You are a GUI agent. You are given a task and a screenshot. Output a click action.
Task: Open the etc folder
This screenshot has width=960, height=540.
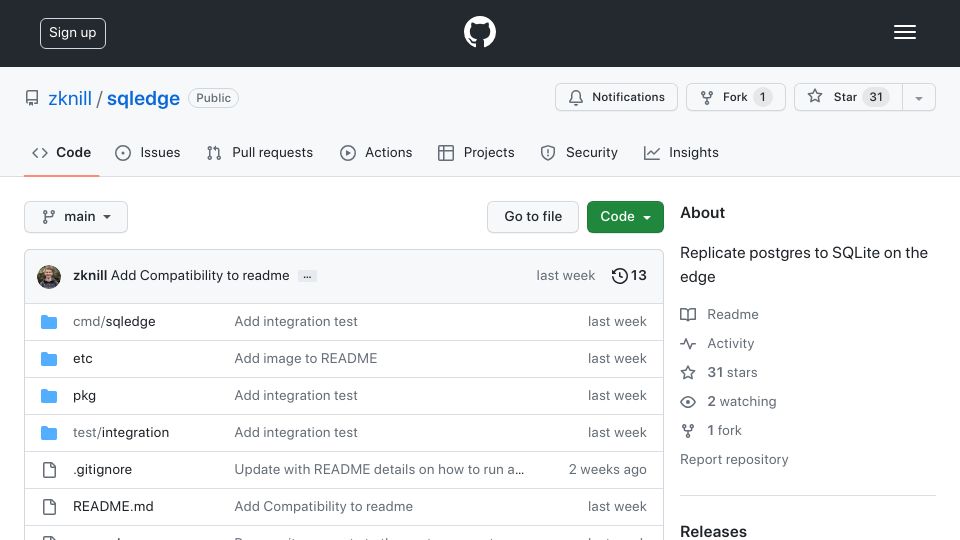click(x=83, y=359)
